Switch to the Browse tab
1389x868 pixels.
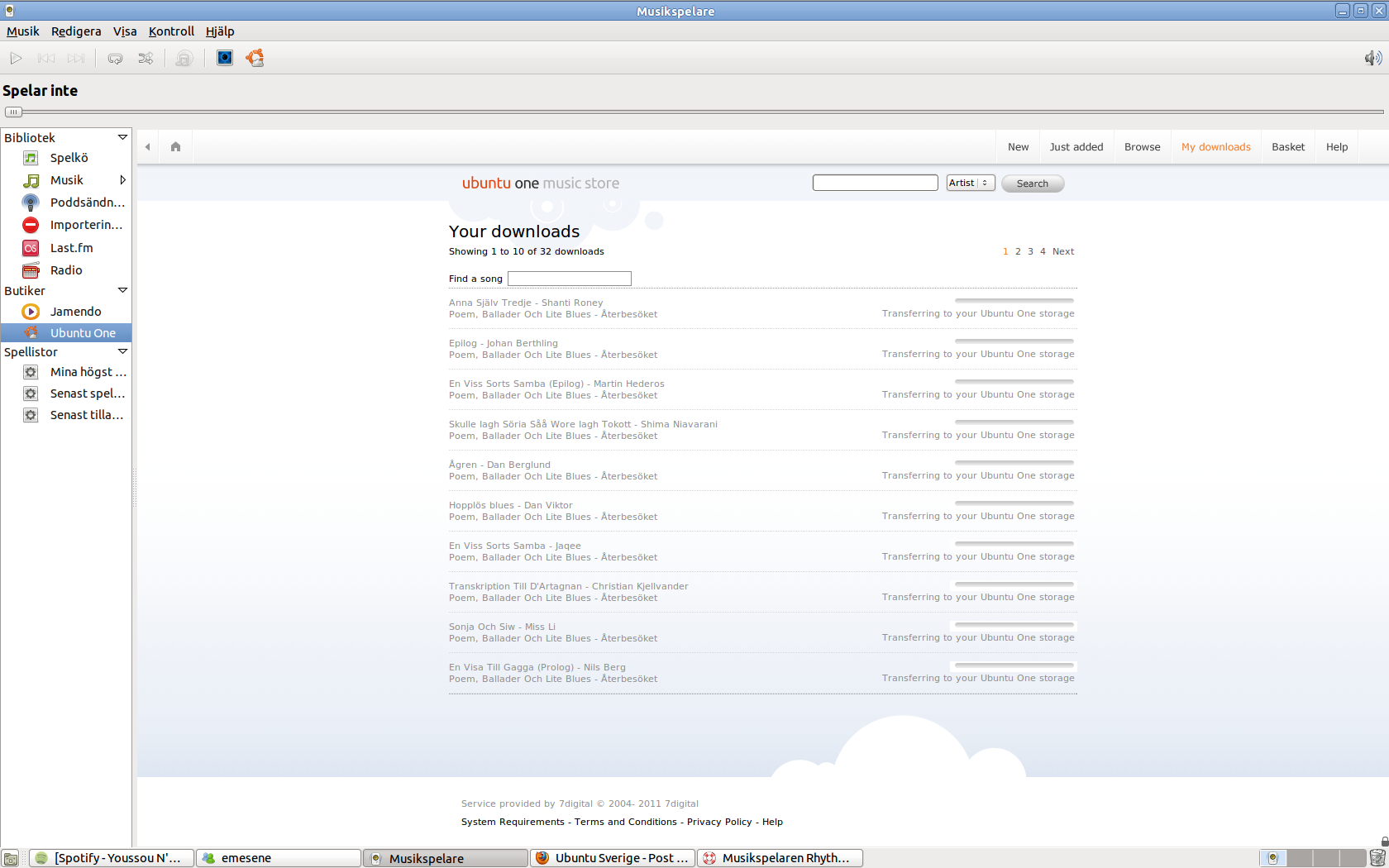coord(1142,147)
